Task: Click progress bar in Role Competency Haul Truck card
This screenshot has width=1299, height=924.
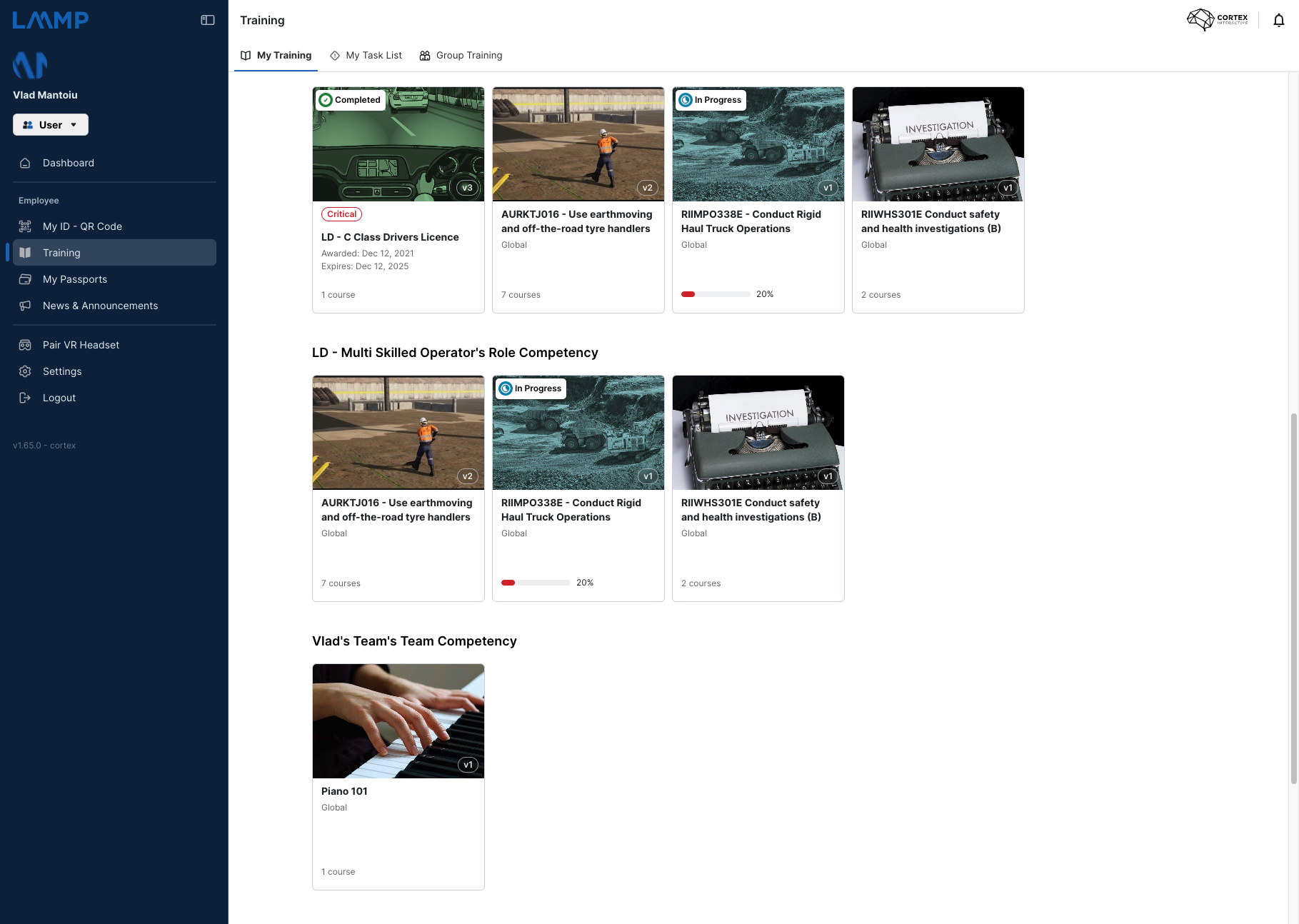Action: [x=536, y=583]
